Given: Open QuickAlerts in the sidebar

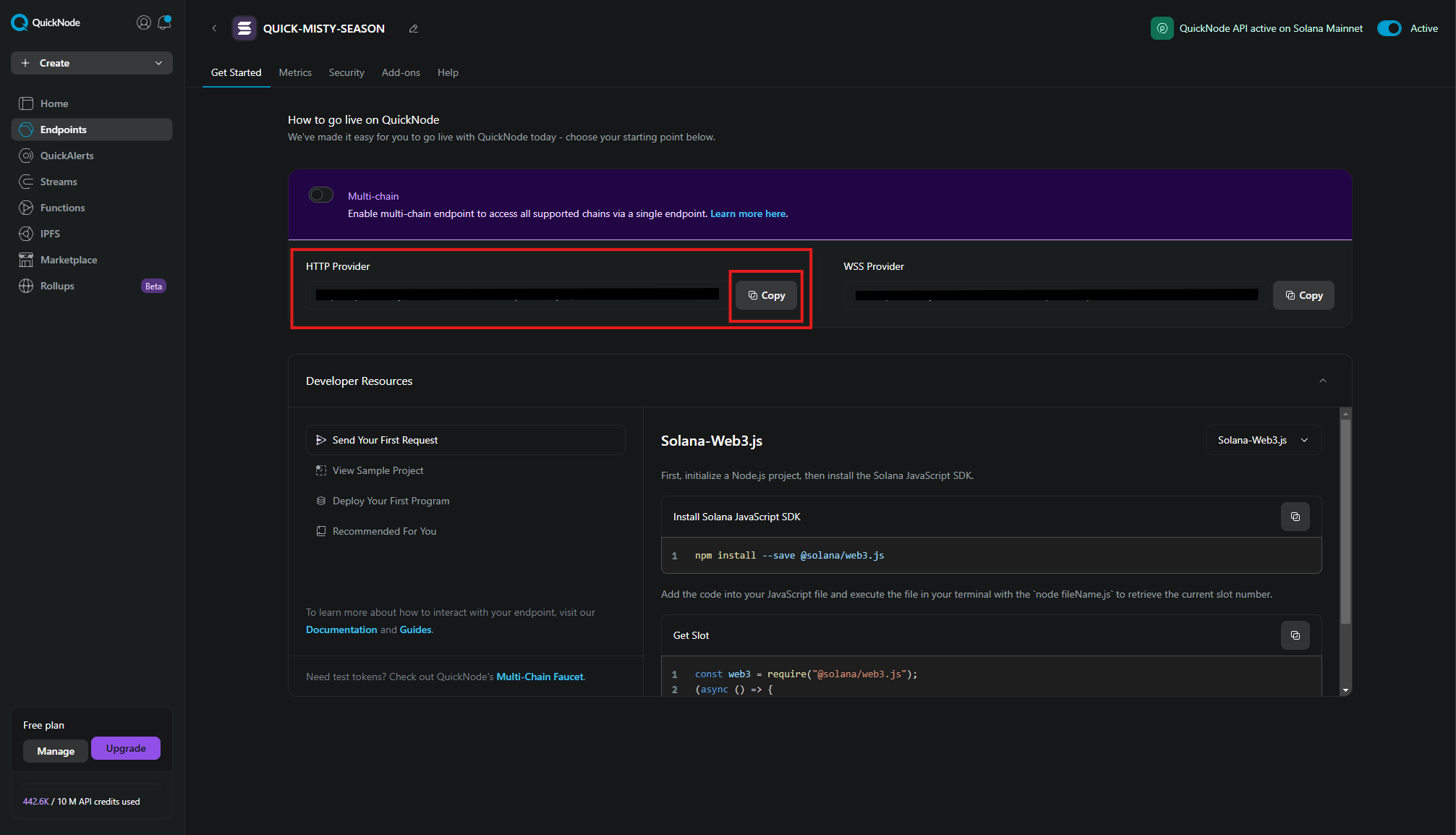Looking at the screenshot, I should [x=92, y=156].
